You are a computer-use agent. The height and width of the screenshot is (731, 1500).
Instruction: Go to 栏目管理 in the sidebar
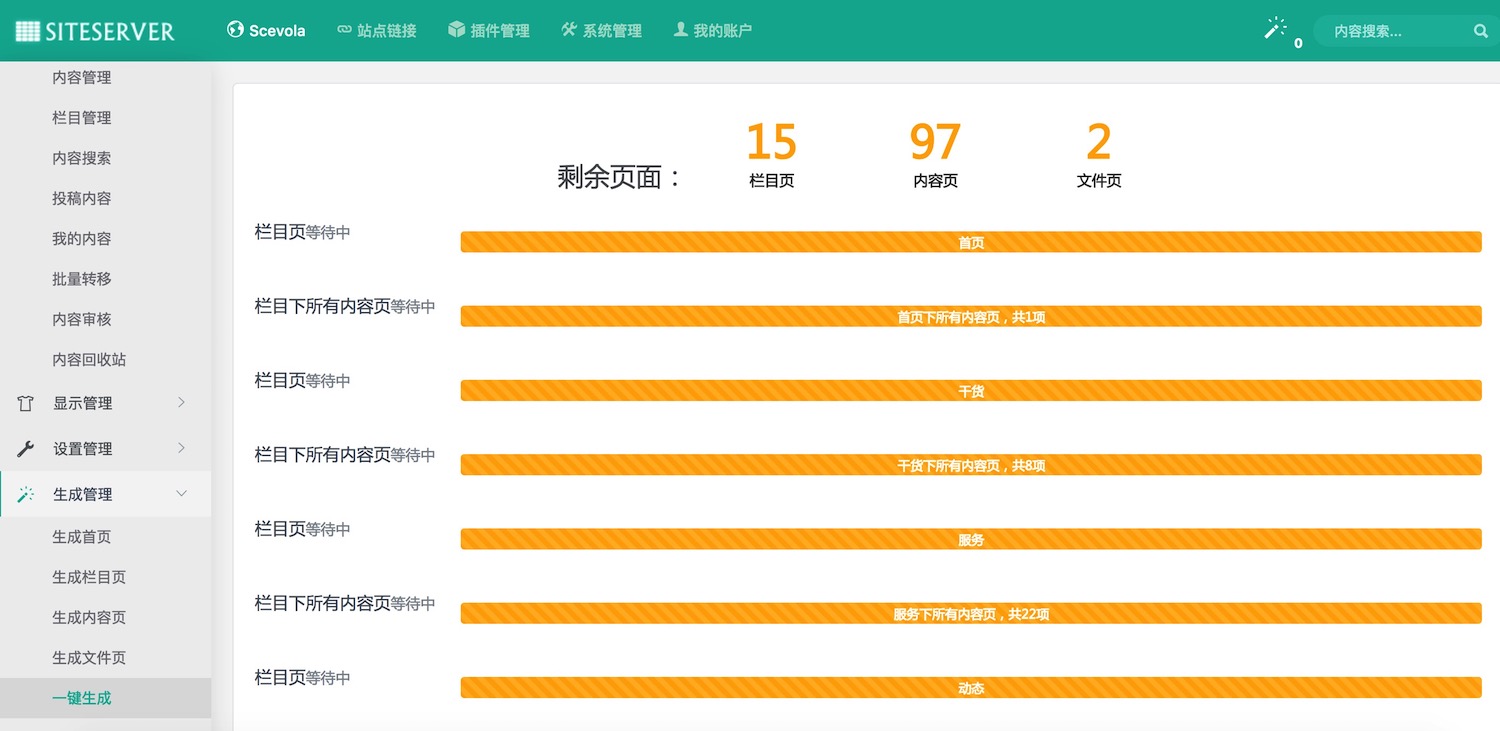82,118
